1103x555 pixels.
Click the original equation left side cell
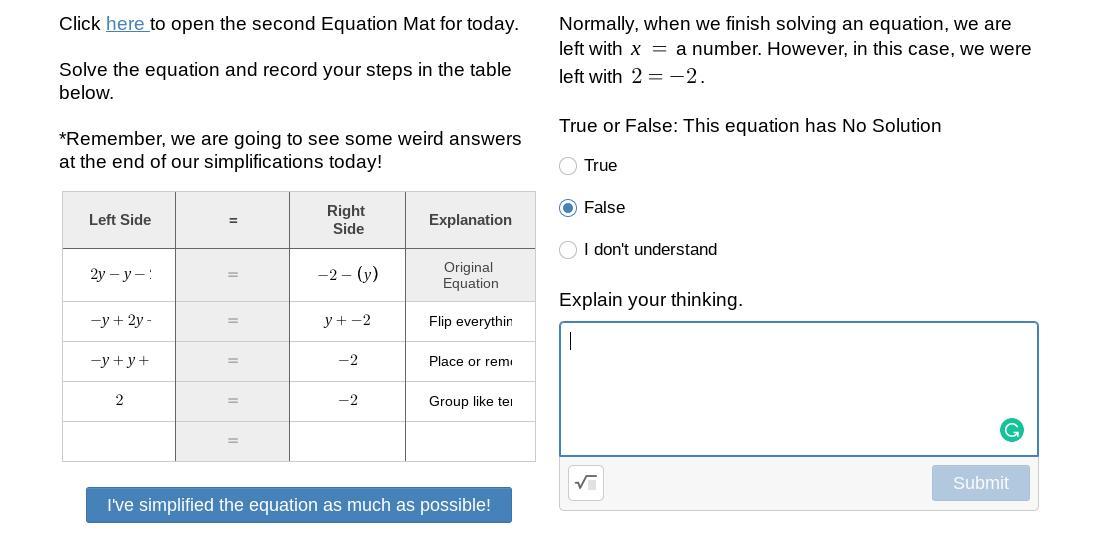[119, 274]
